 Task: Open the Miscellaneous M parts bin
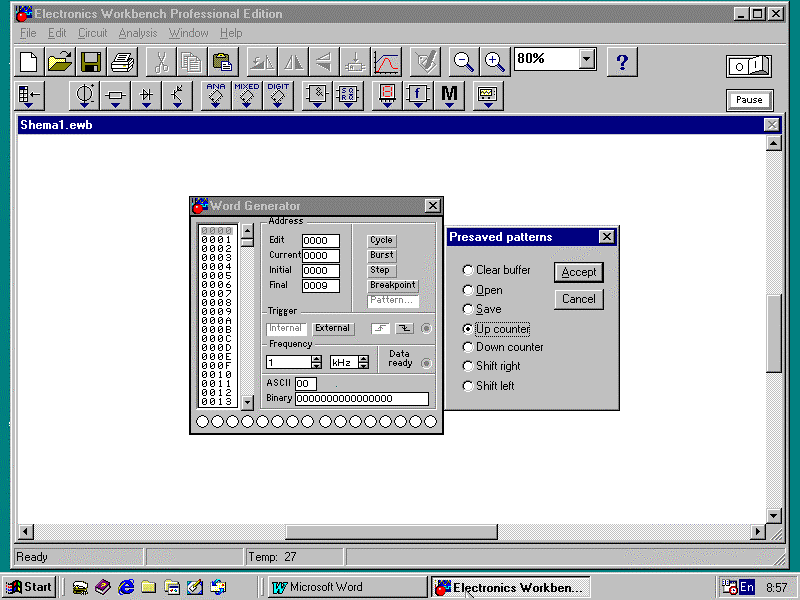(x=449, y=95)
